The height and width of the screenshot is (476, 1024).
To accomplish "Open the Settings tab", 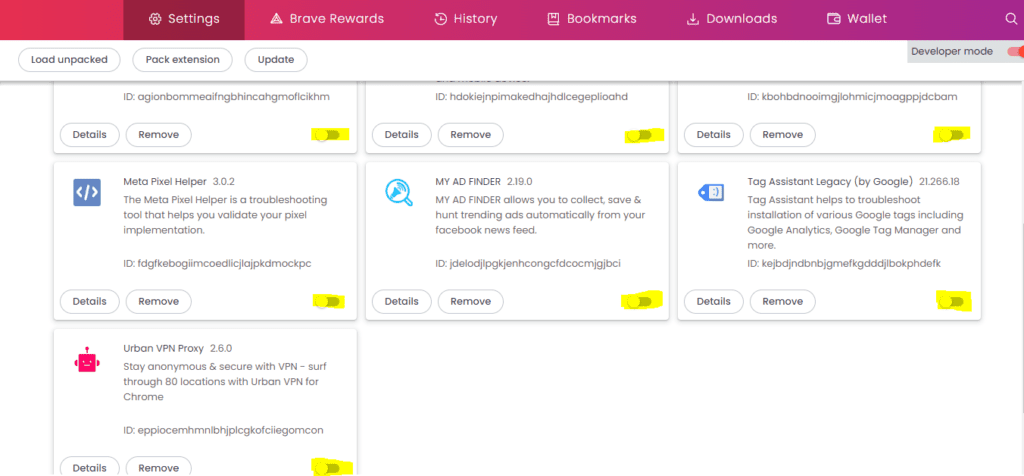I will pos(184,19).
